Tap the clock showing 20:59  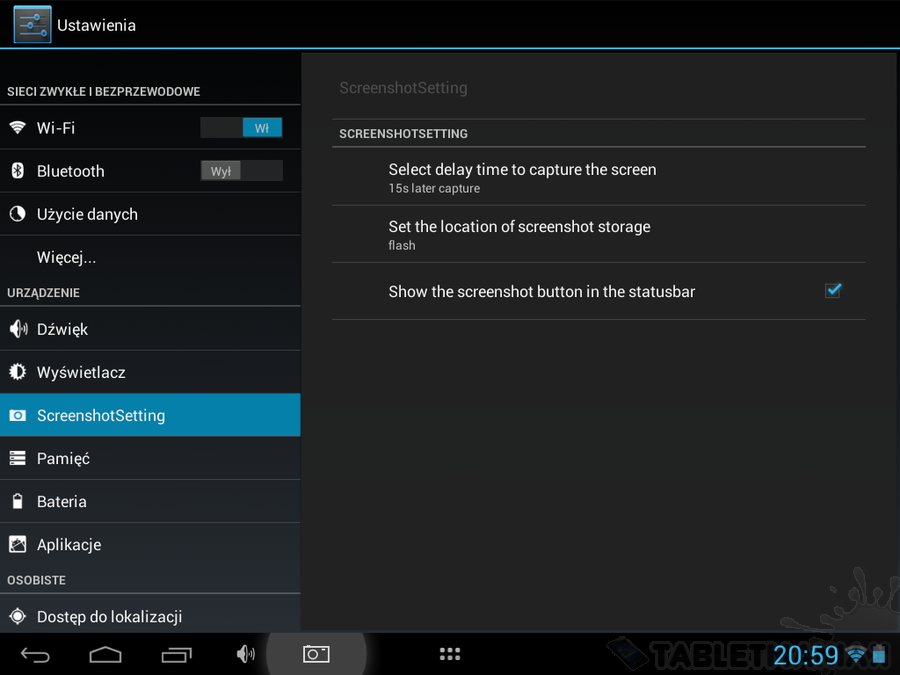point(805,656)
